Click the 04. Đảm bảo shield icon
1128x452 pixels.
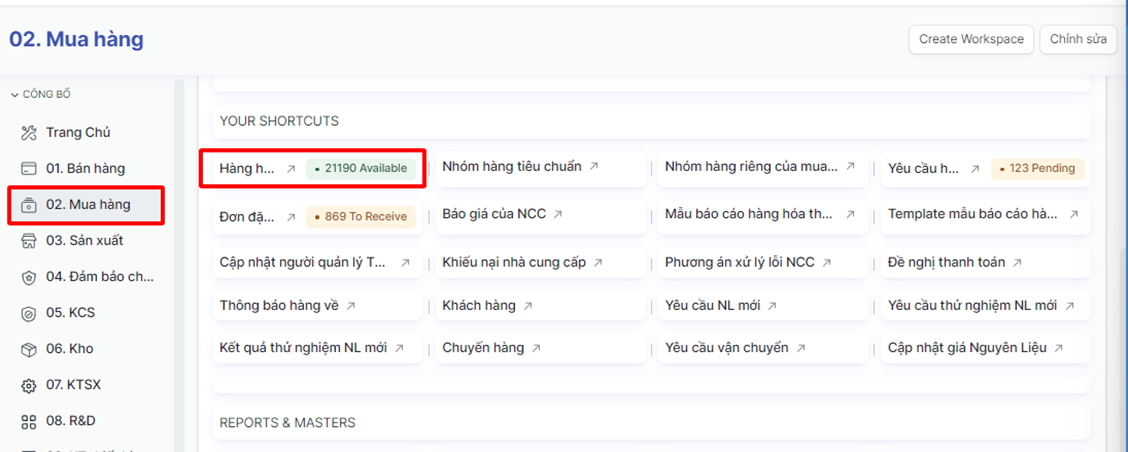(x=29, y=277)
